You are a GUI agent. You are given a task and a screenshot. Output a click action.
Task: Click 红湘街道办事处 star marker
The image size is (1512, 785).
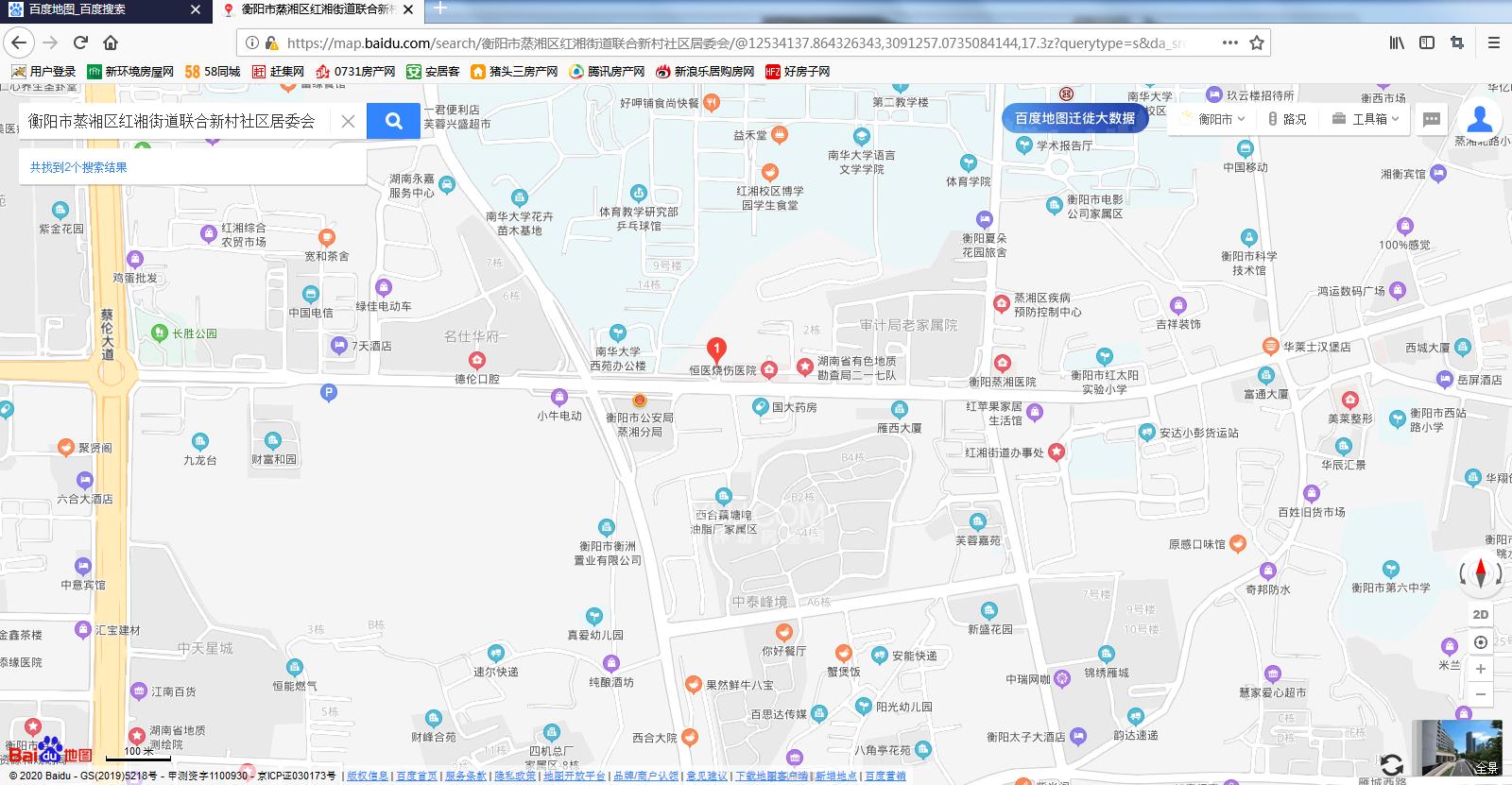tap(1057, 452)
